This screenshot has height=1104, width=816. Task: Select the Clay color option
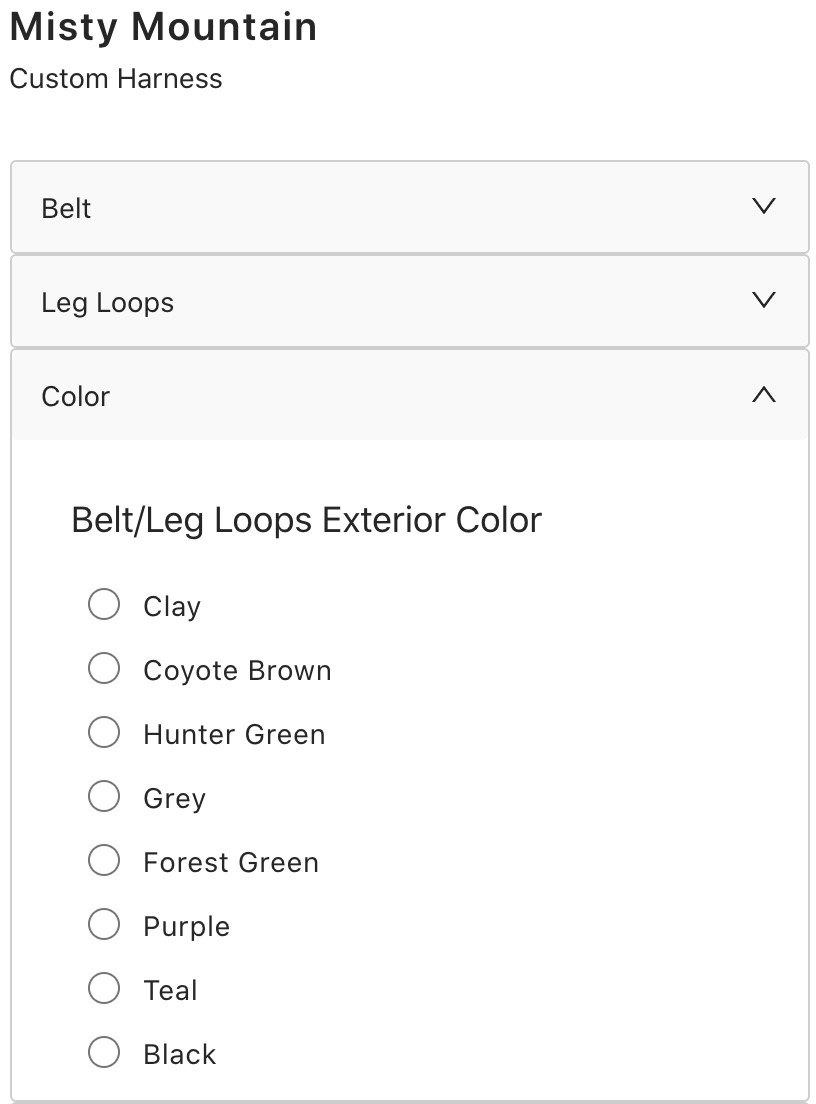click(104, 604)
